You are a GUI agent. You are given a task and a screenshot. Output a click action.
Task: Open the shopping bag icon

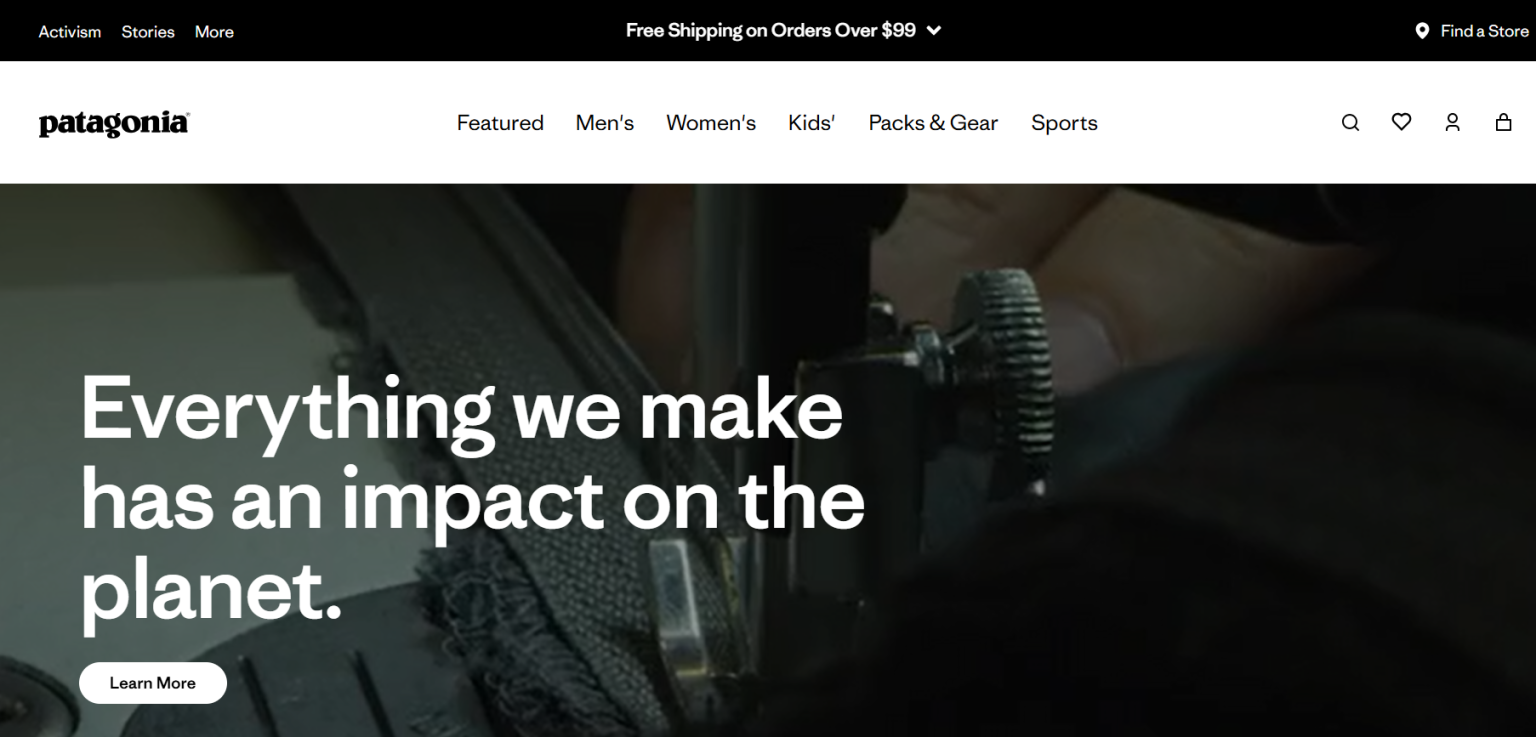click(1503, 122)
